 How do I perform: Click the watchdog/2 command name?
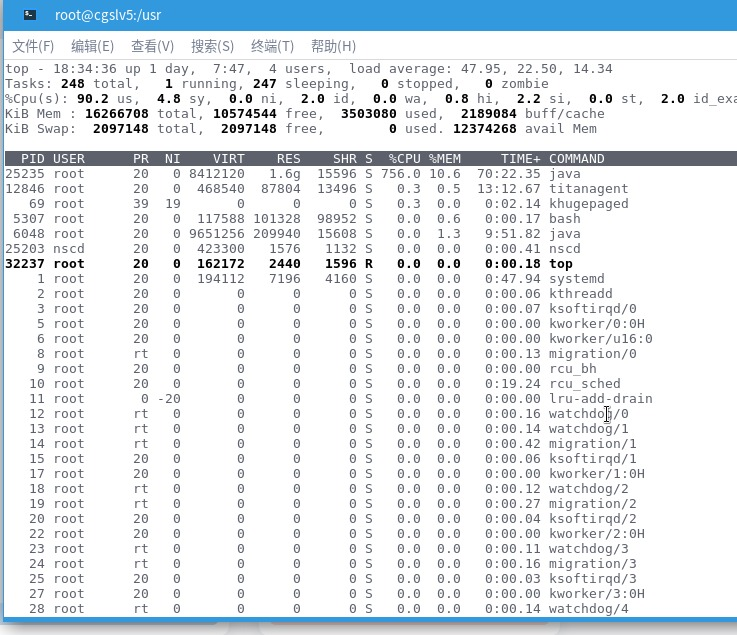pyautogui.click(x=588, y=489)
